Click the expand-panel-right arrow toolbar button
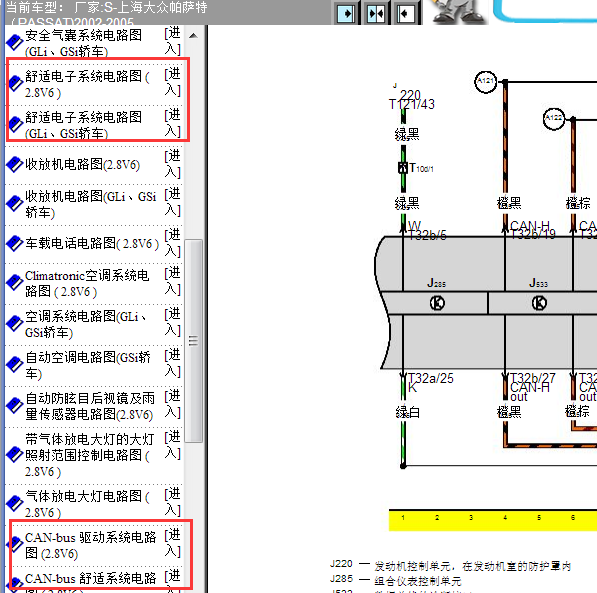Viewport: 597px width, 593px height. point(346,14)
